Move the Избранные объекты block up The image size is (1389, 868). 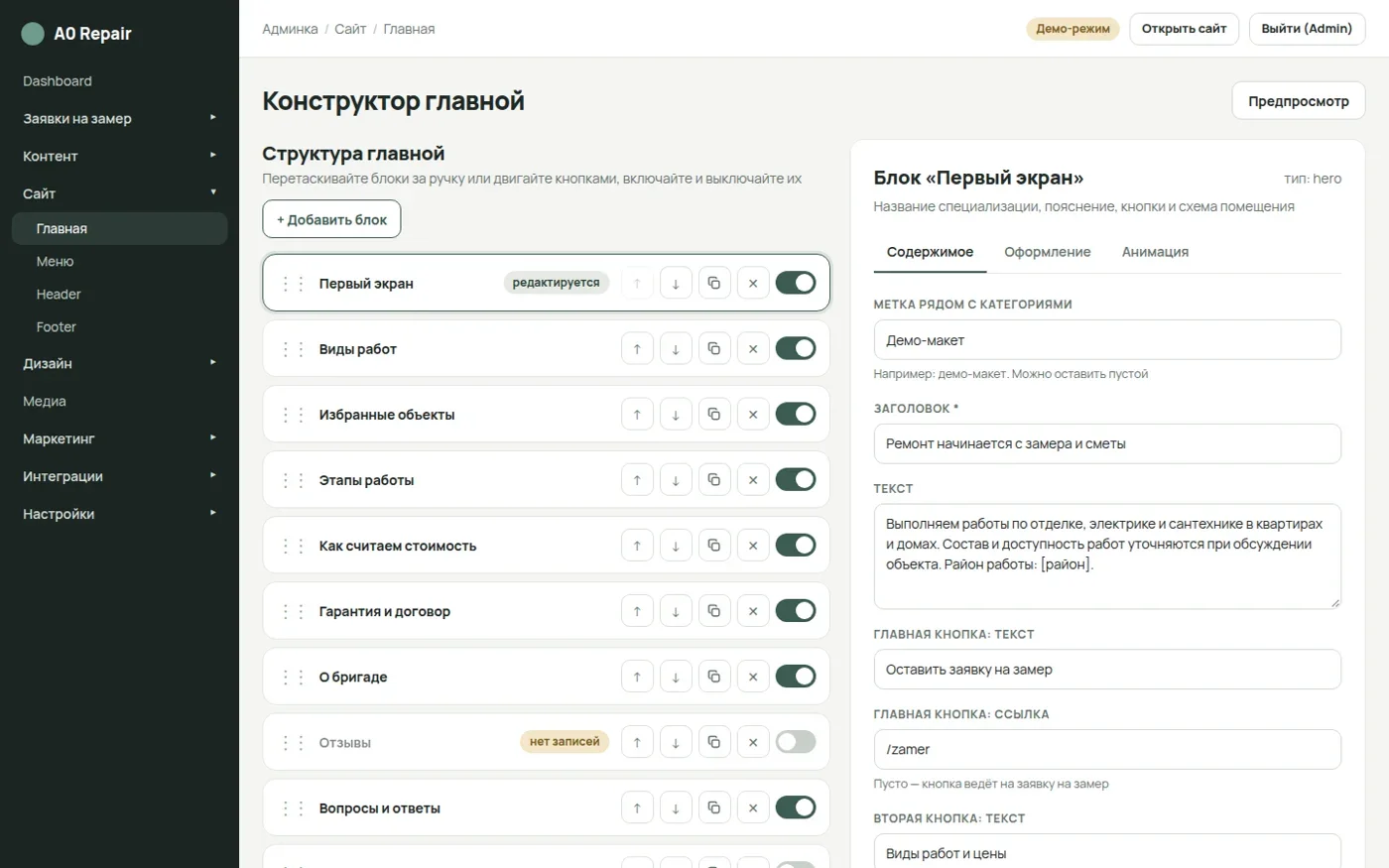point(637,415)
